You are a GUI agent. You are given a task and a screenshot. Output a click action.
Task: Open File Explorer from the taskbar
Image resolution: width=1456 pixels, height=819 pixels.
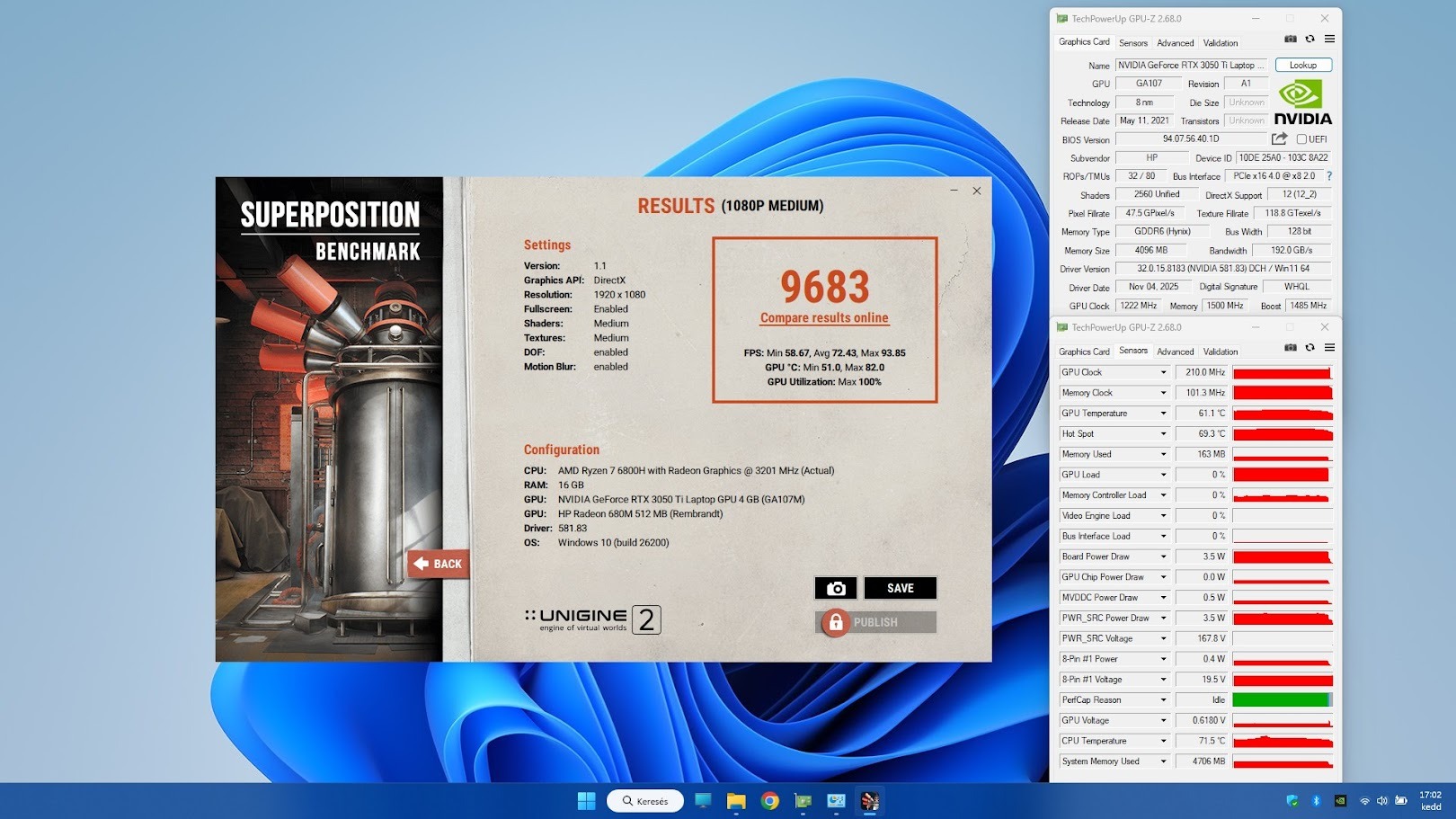coord(736,801)
